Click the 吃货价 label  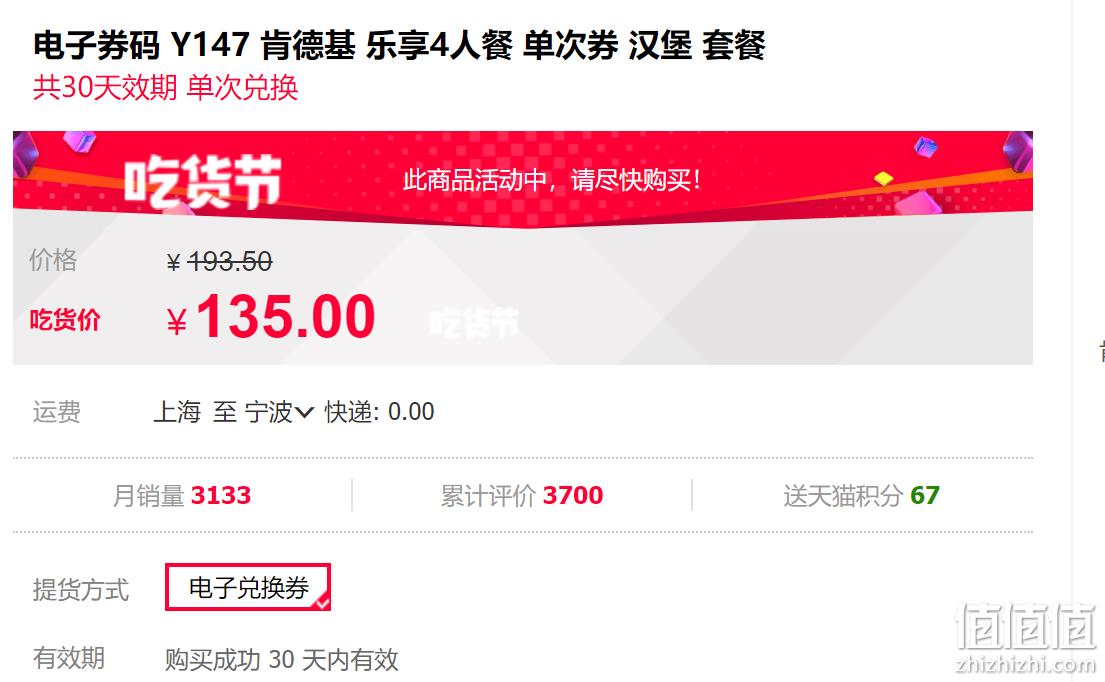point(65,320)
